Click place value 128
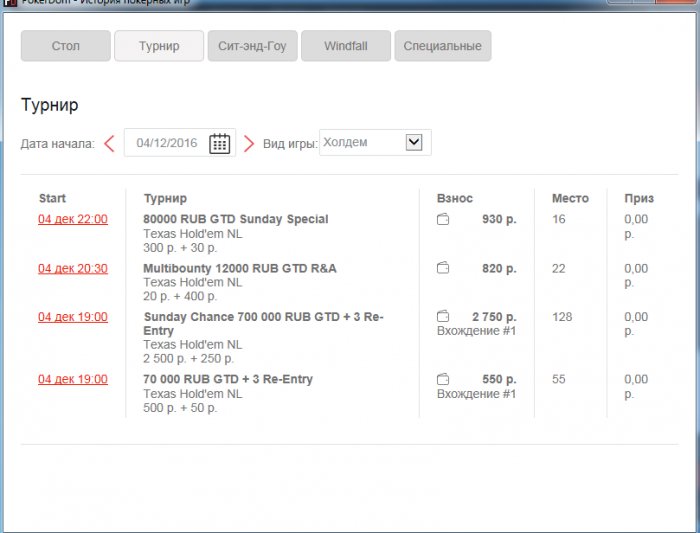The image size is (700, 533). [x=562, y=317]
